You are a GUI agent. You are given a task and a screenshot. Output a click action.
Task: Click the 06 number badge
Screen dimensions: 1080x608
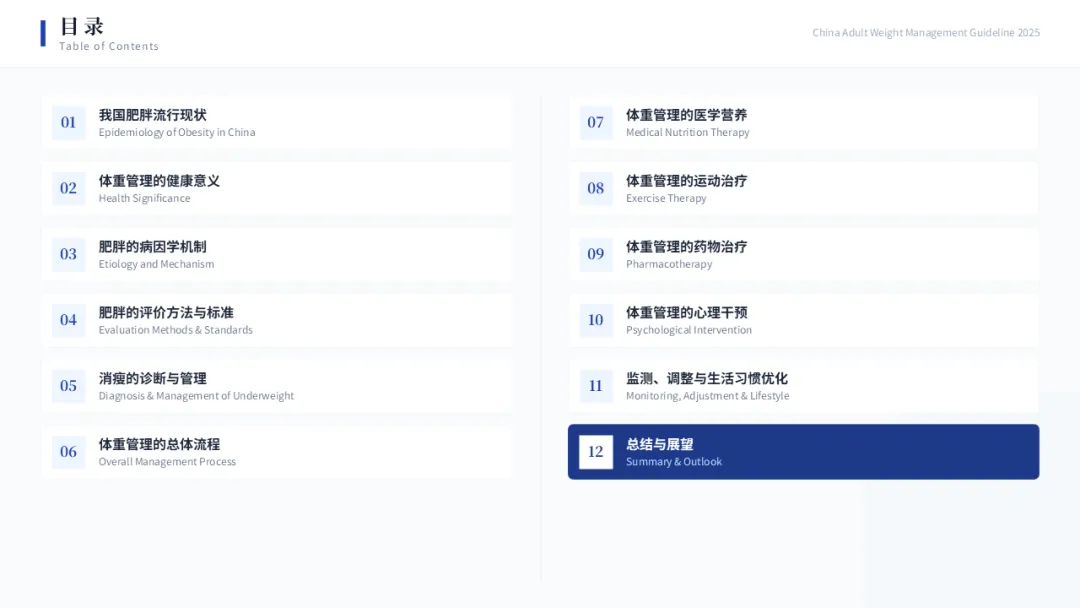[68, 452]
